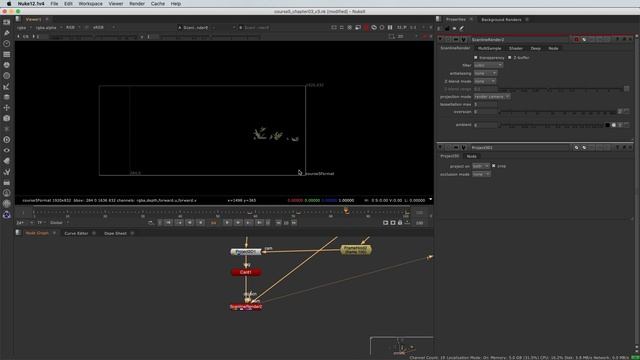The height and width of the screenshot is (360, 640).
Task: Click the red icon in ScanlineRender2 header
Action: 577,40
